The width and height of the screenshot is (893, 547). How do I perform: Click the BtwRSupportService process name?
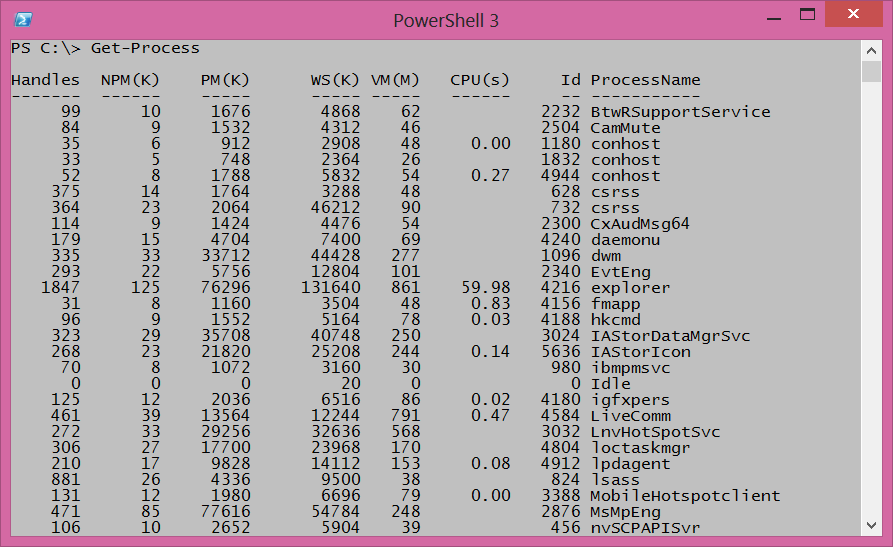coord(680,112)
